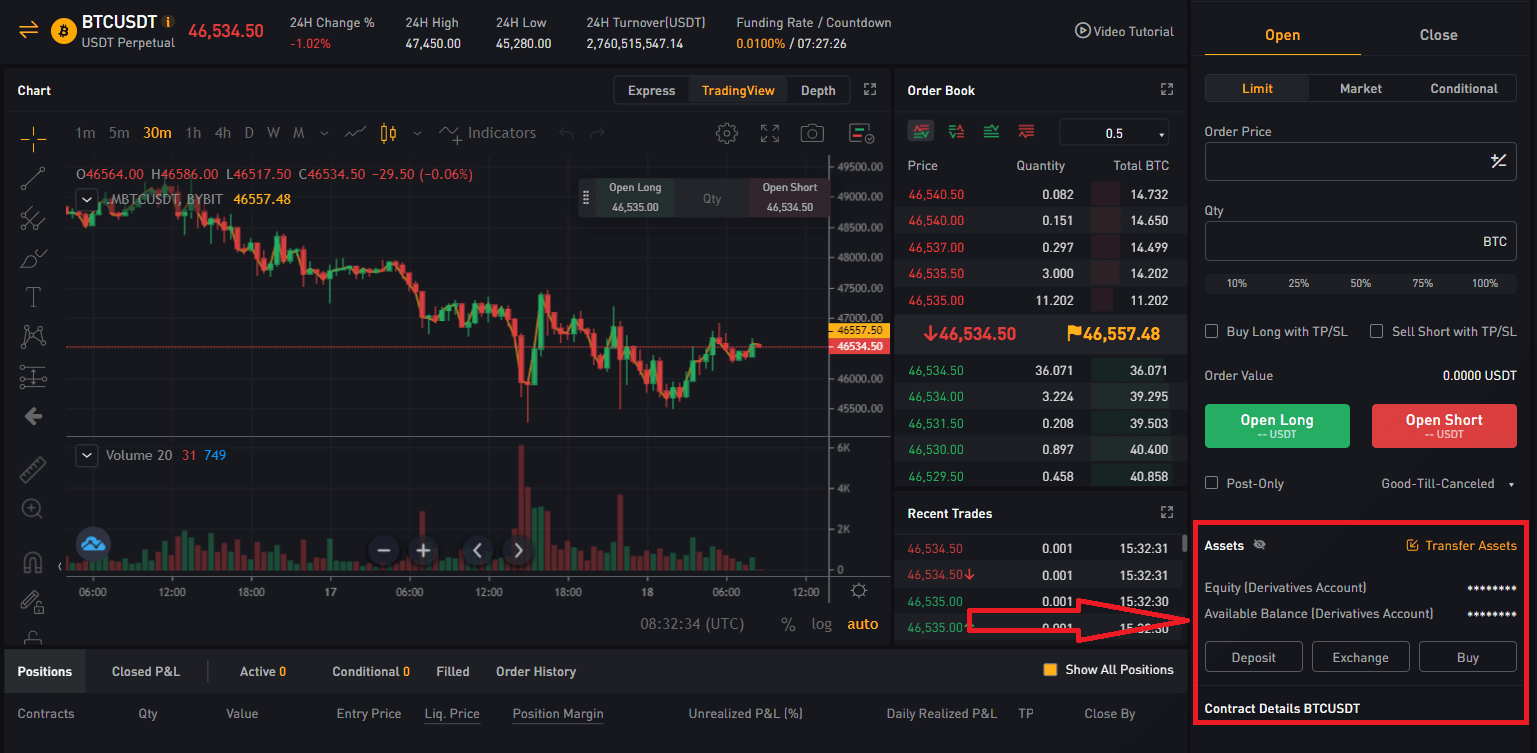
Task: Open chart settings via the gear icon
Action: [727, 132]
